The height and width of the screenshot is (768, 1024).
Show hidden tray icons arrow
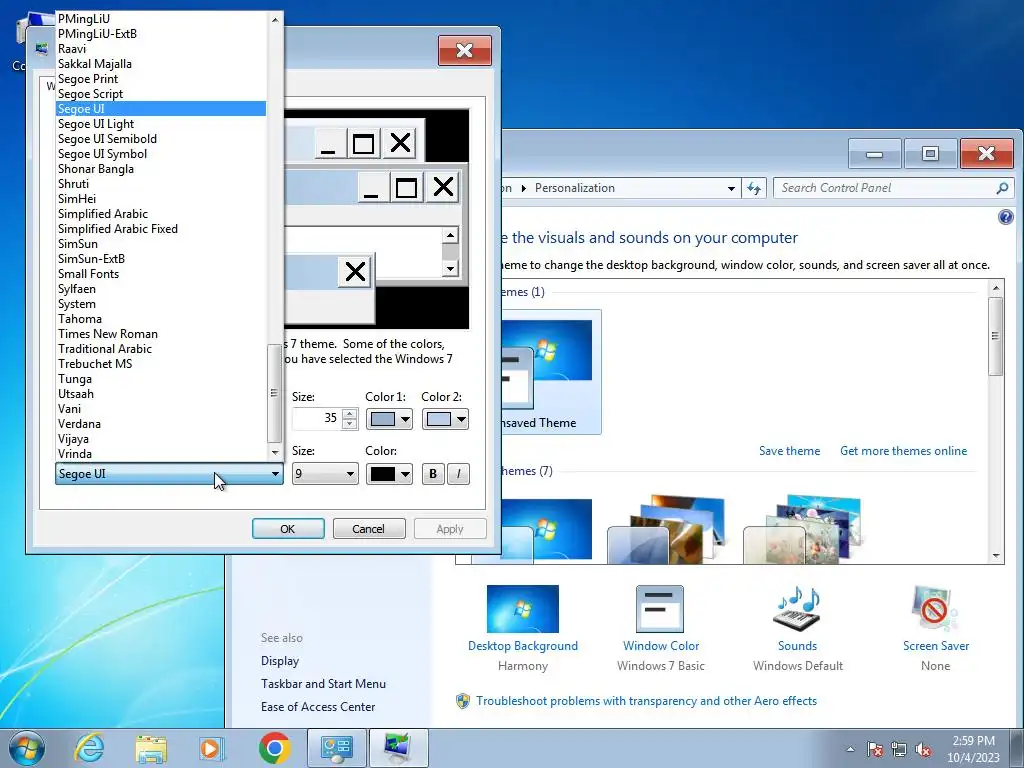point(850,749)
